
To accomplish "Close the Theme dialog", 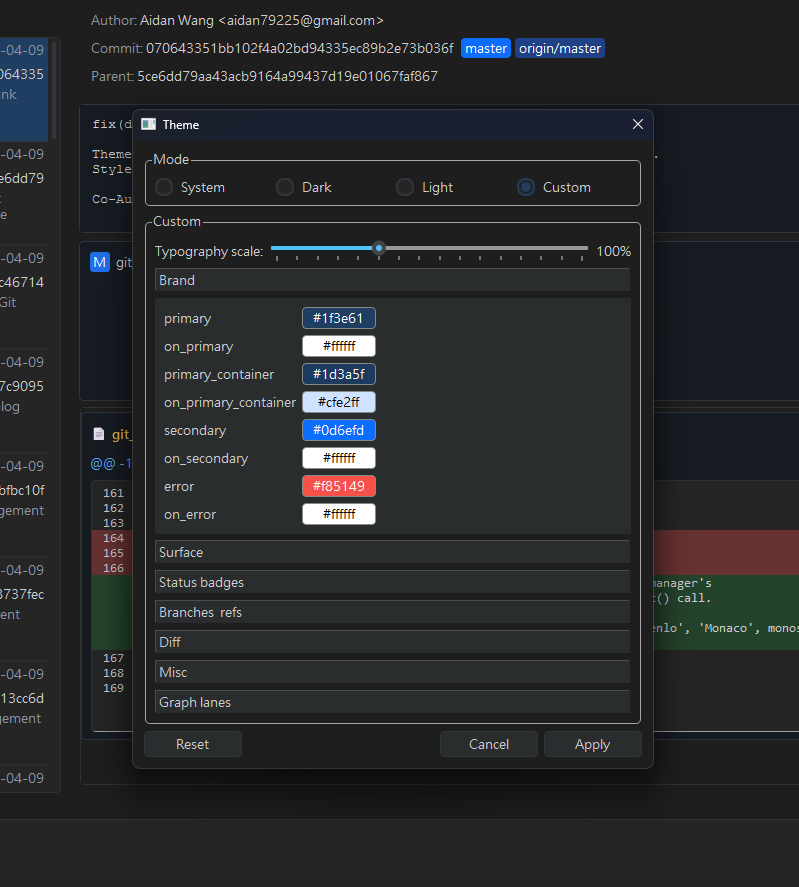I will click(x=638, y=124).
